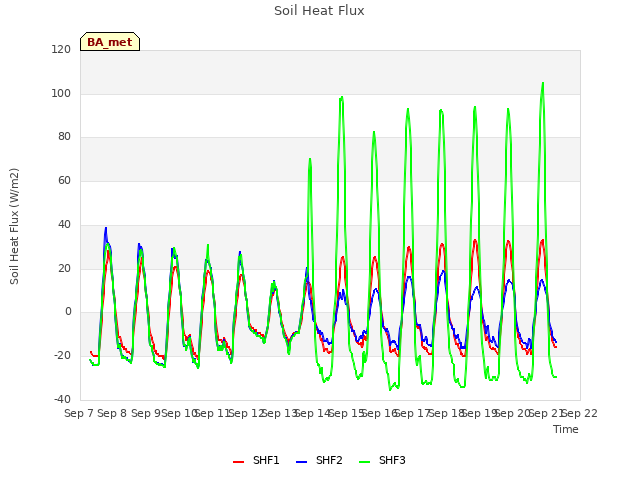Click the 80 y-axis tick label

click(64, 137)
